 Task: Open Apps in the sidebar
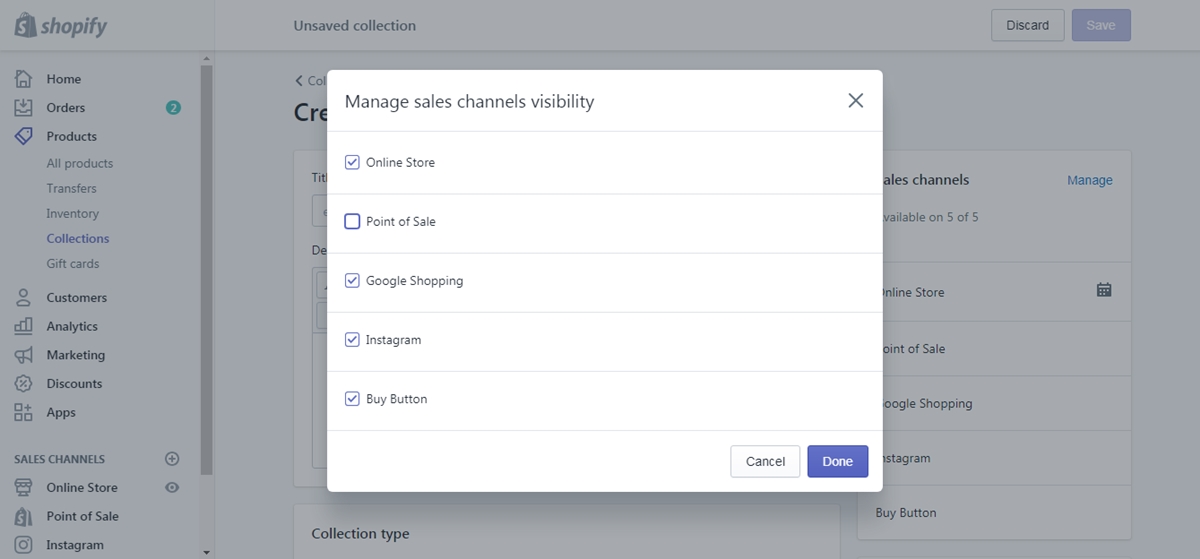point(61,412)
